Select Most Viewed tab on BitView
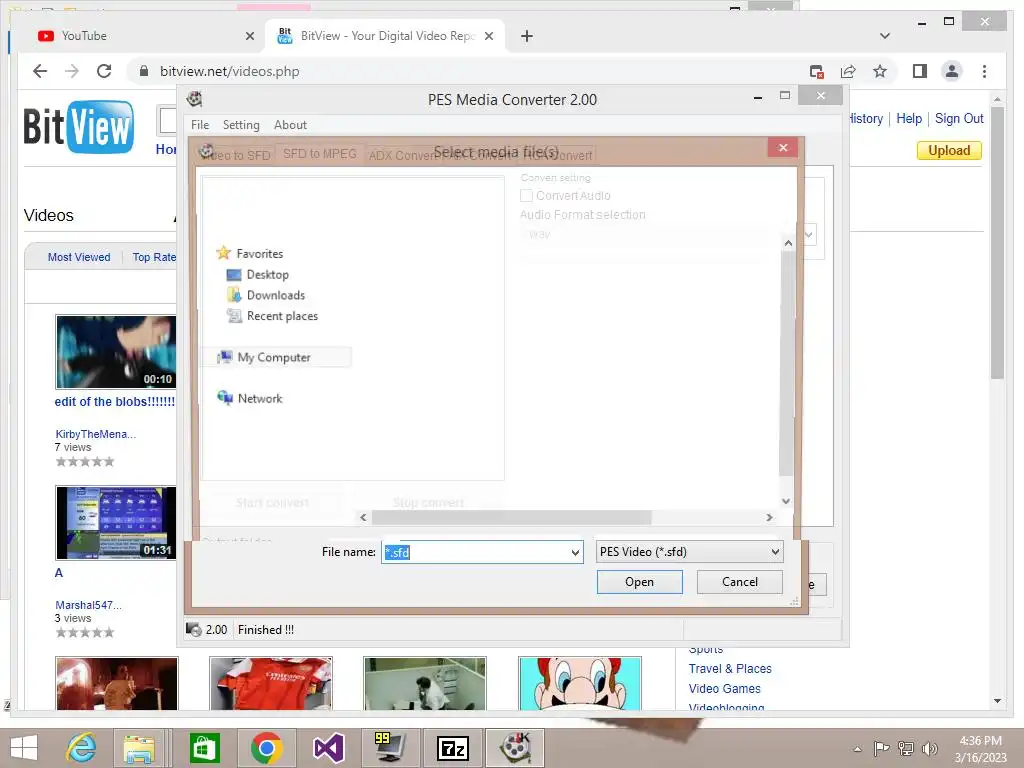The width and height of the screenshot is (1024, 768). pyautogui.click(x=79, y=257)
